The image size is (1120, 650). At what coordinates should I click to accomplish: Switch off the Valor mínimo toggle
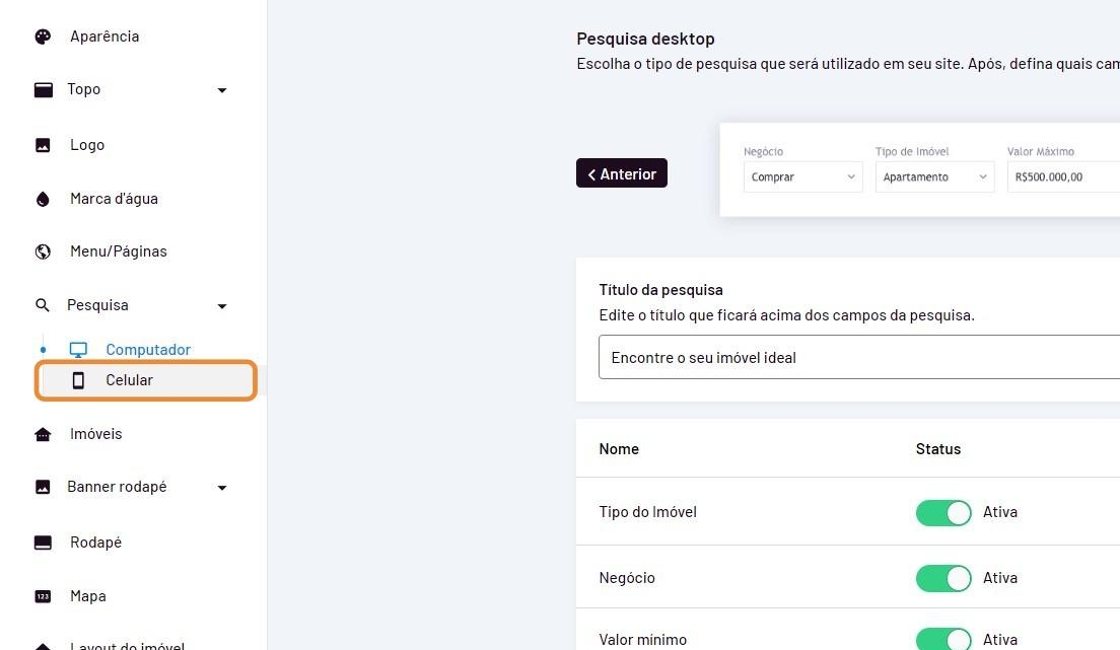(943, 639)
